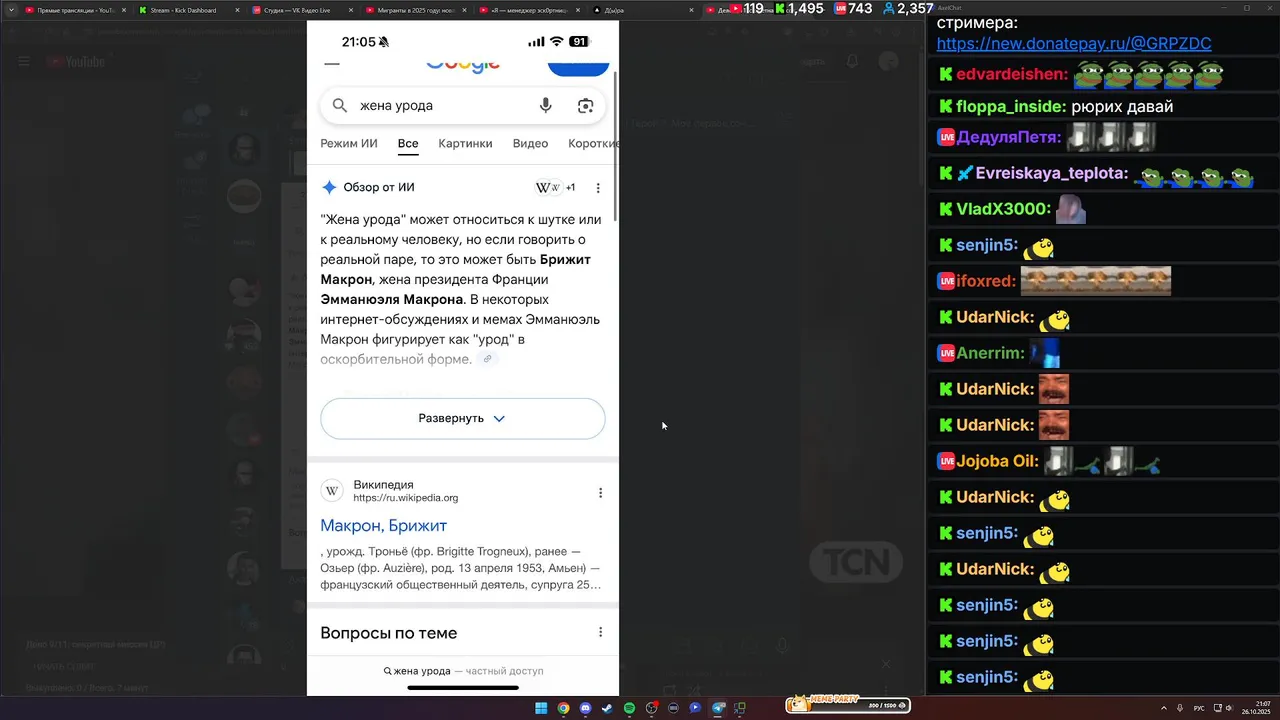Expand AI overview with Развернуть
The image size is (1280, 720).
(x=463, y=418)
